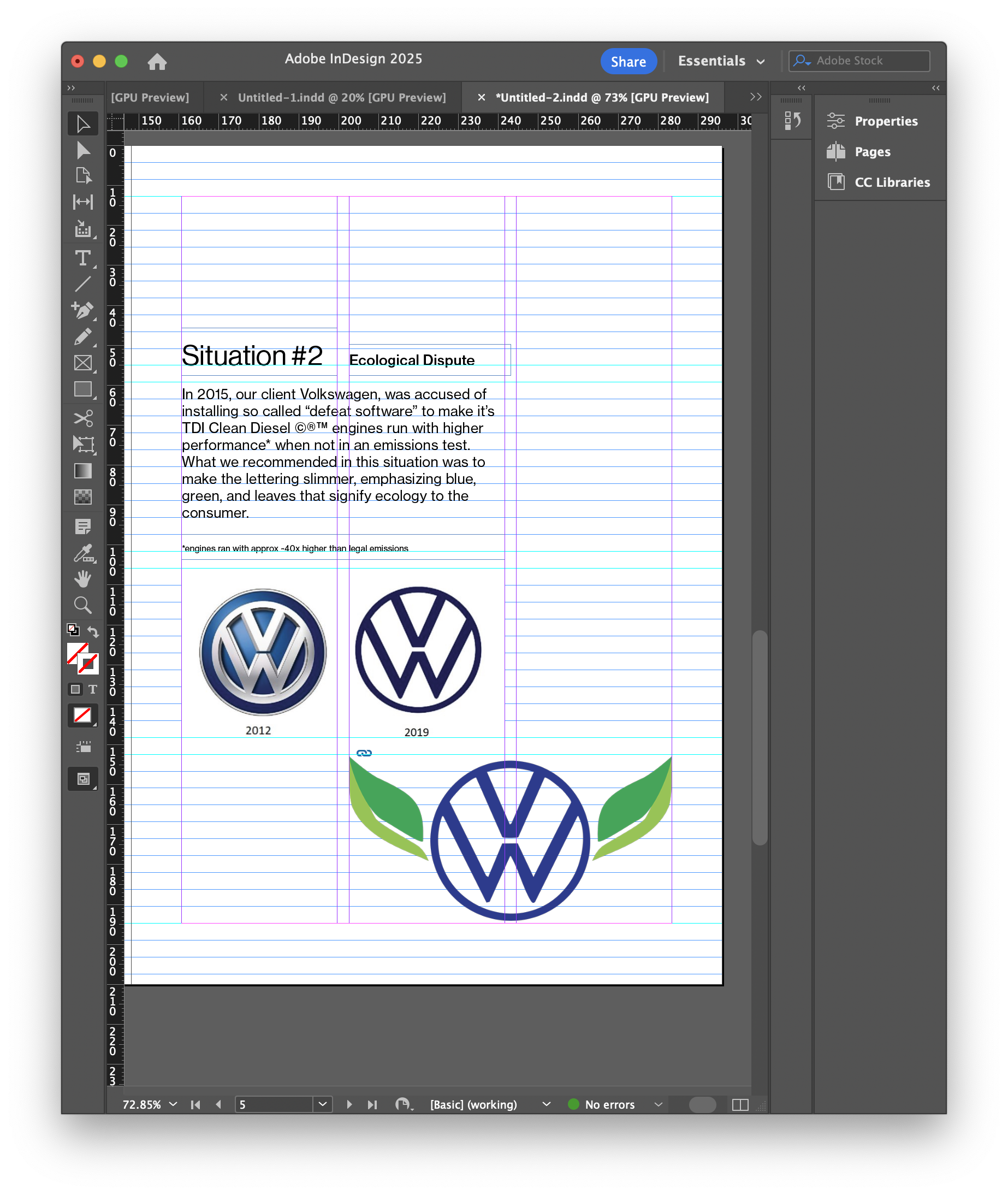Pick the Pencil tool
Screen dimensions: 1008x1195
coord(83,336)
